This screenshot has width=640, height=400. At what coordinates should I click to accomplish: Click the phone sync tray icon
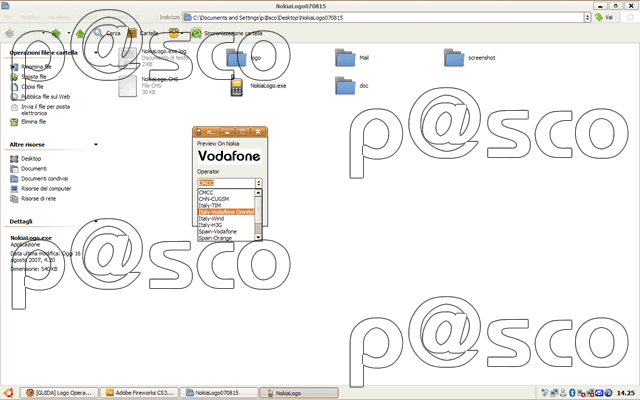544,393
